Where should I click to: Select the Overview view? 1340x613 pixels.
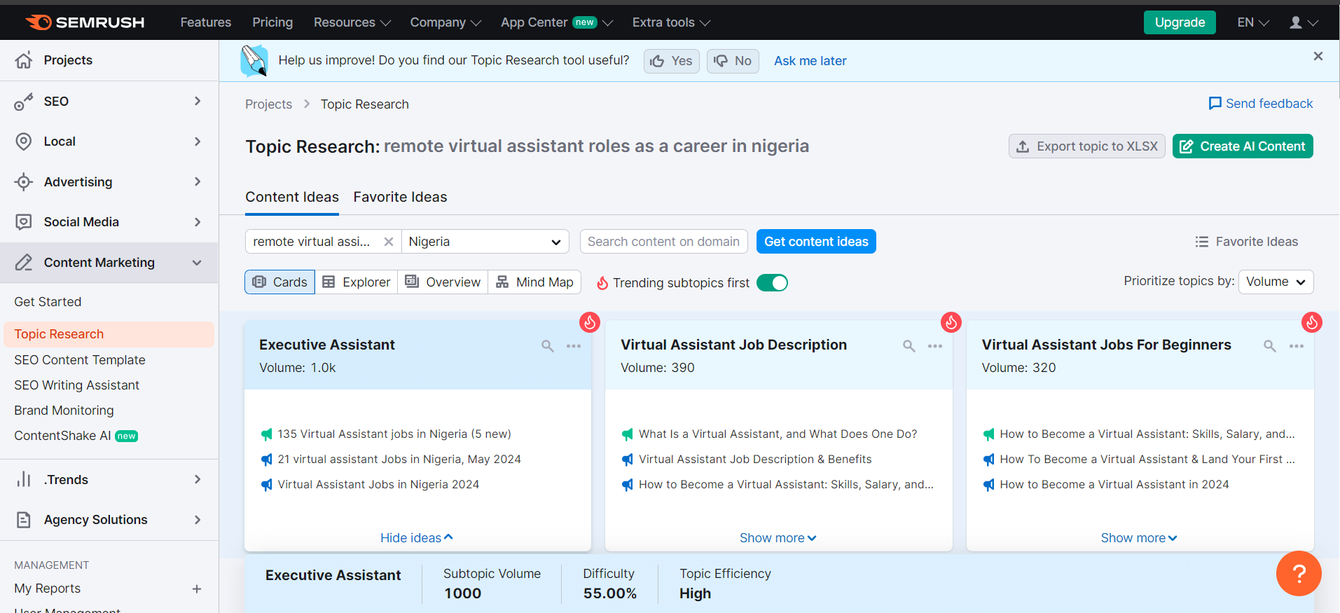click(443, 282)
